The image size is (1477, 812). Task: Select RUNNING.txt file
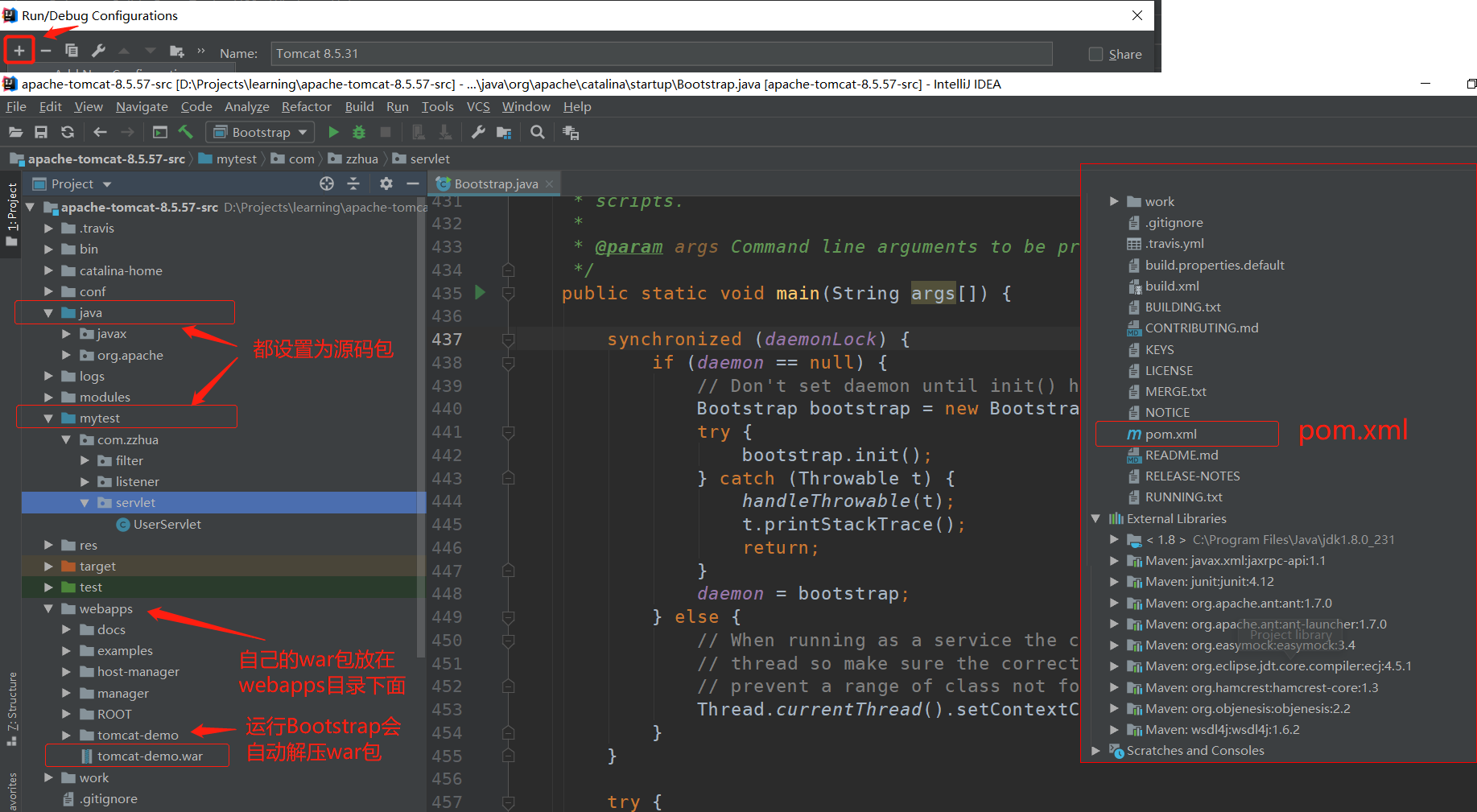tap(1183, 497)
